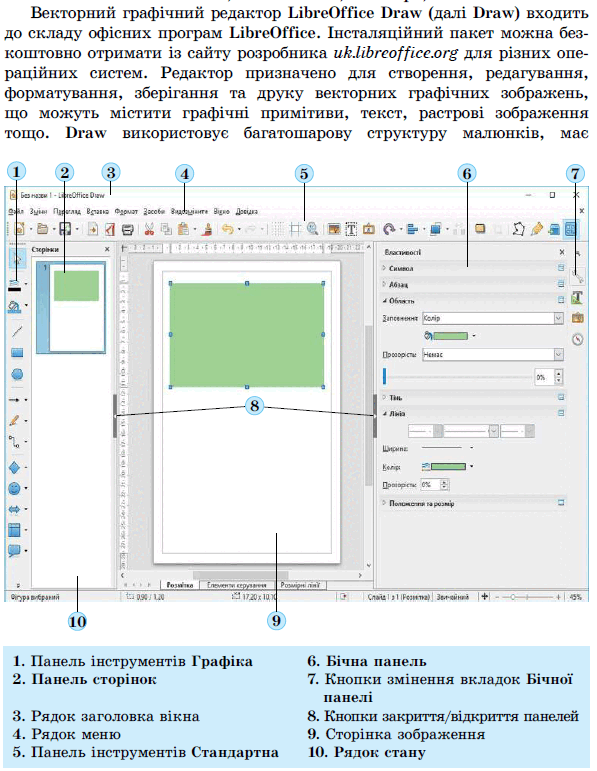597x771 pixels.
Task: Collapse the Лінія section
Action: 473,414
